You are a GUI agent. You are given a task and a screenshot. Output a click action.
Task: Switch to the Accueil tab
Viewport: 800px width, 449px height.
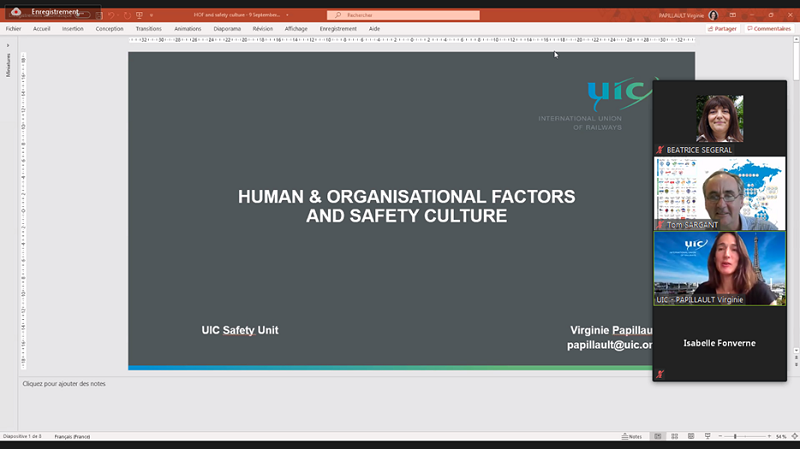point(41,29)
